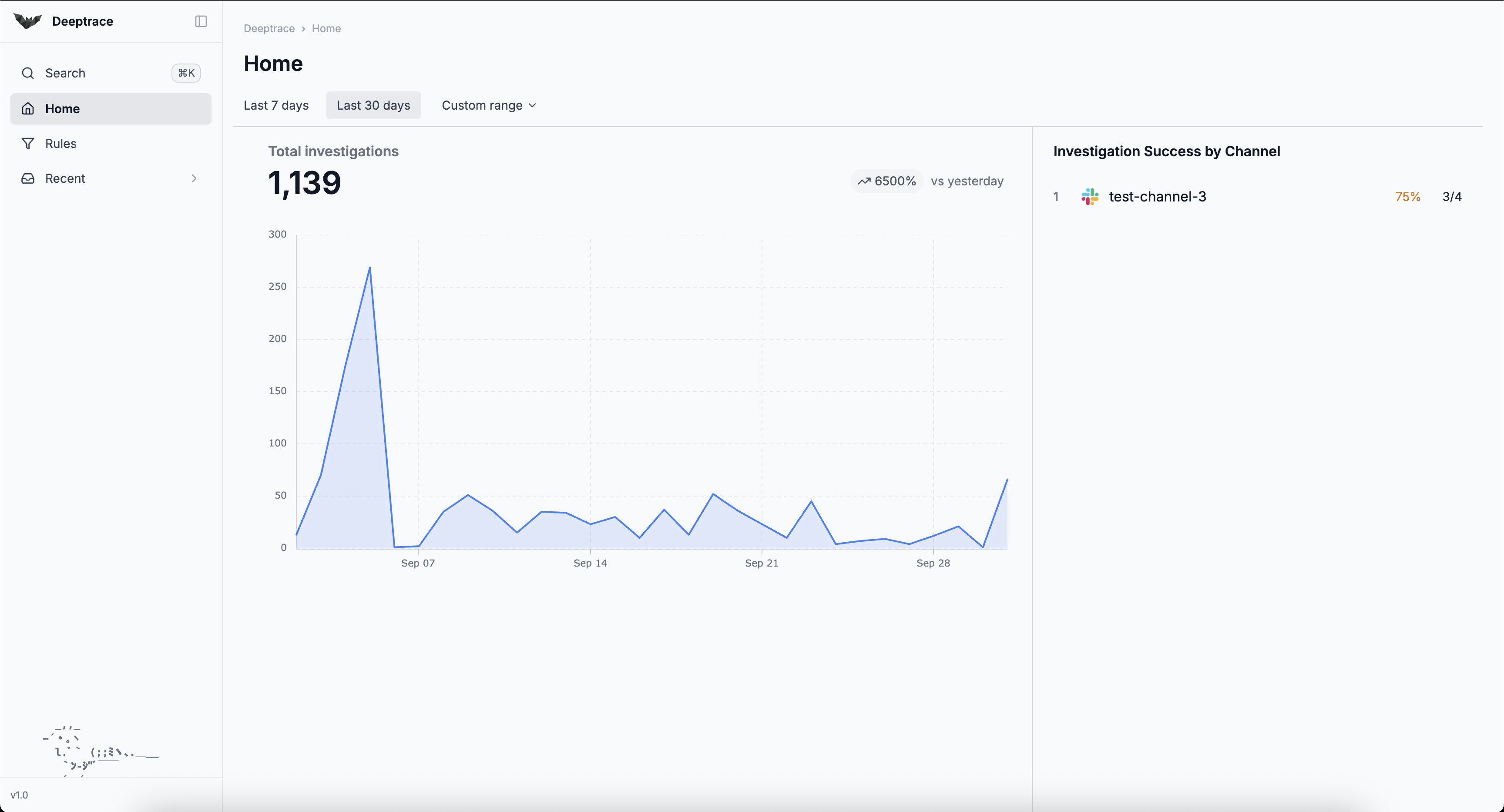
Task: Click the 75% success rate value
Action: pyautogui.click(x=1407, y=197)
